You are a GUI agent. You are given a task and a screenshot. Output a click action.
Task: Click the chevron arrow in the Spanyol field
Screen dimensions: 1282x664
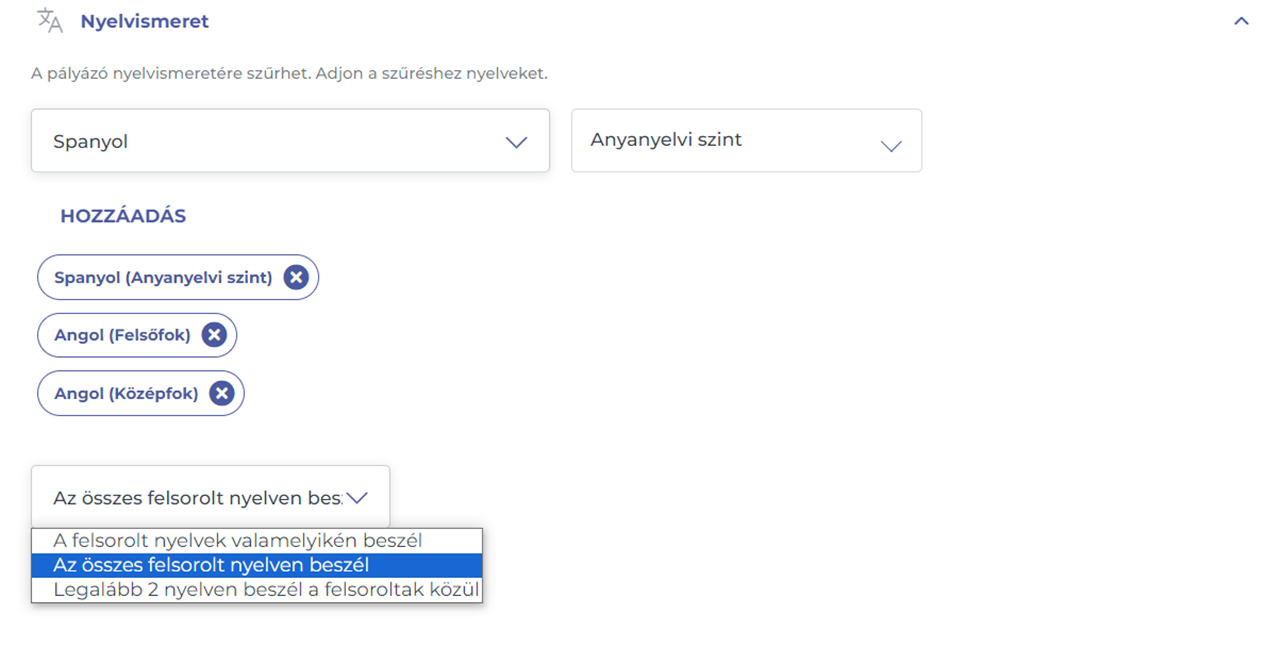point(516,142)
